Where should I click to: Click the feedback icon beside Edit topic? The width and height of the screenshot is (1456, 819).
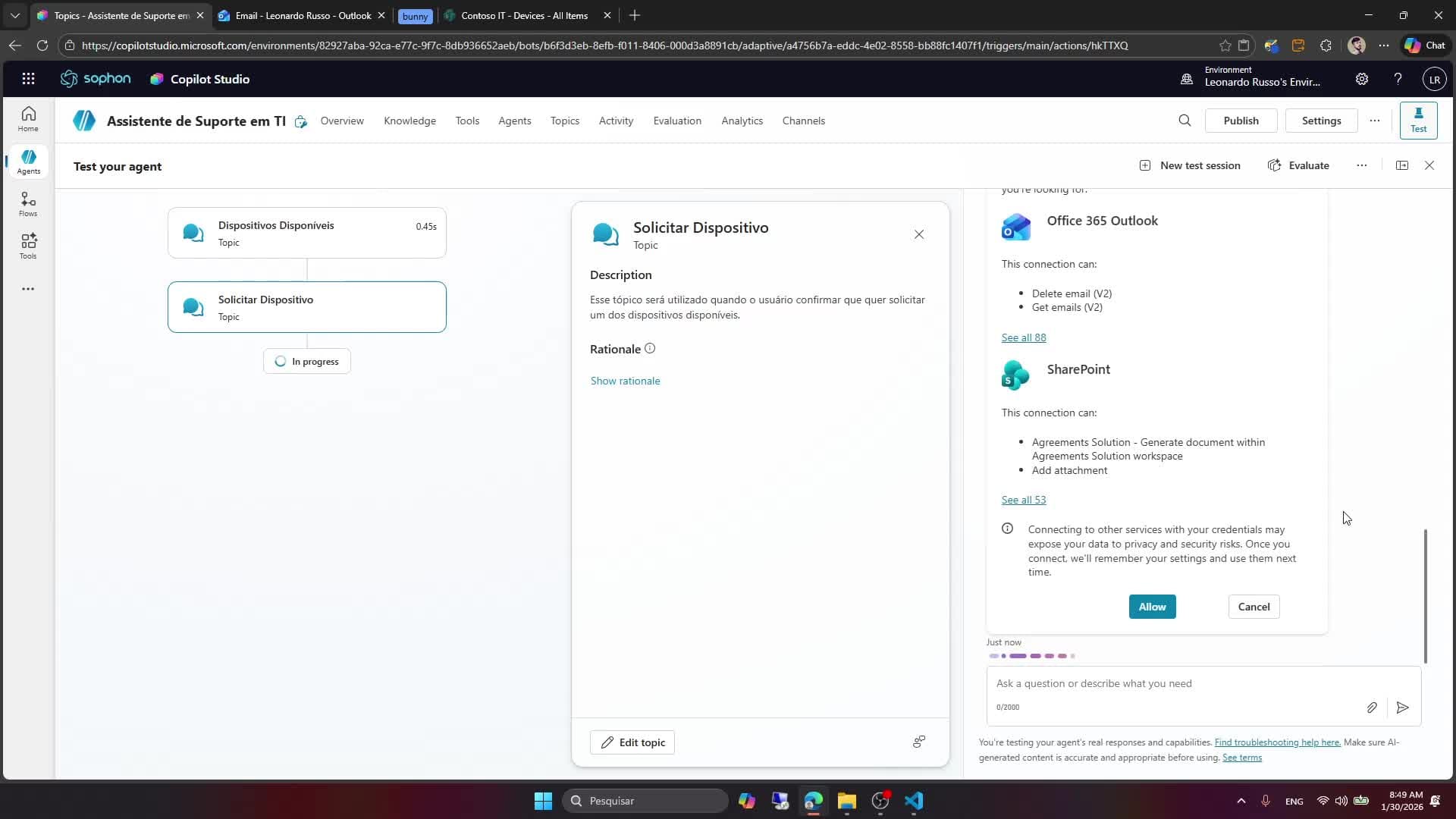coord(918,742)
